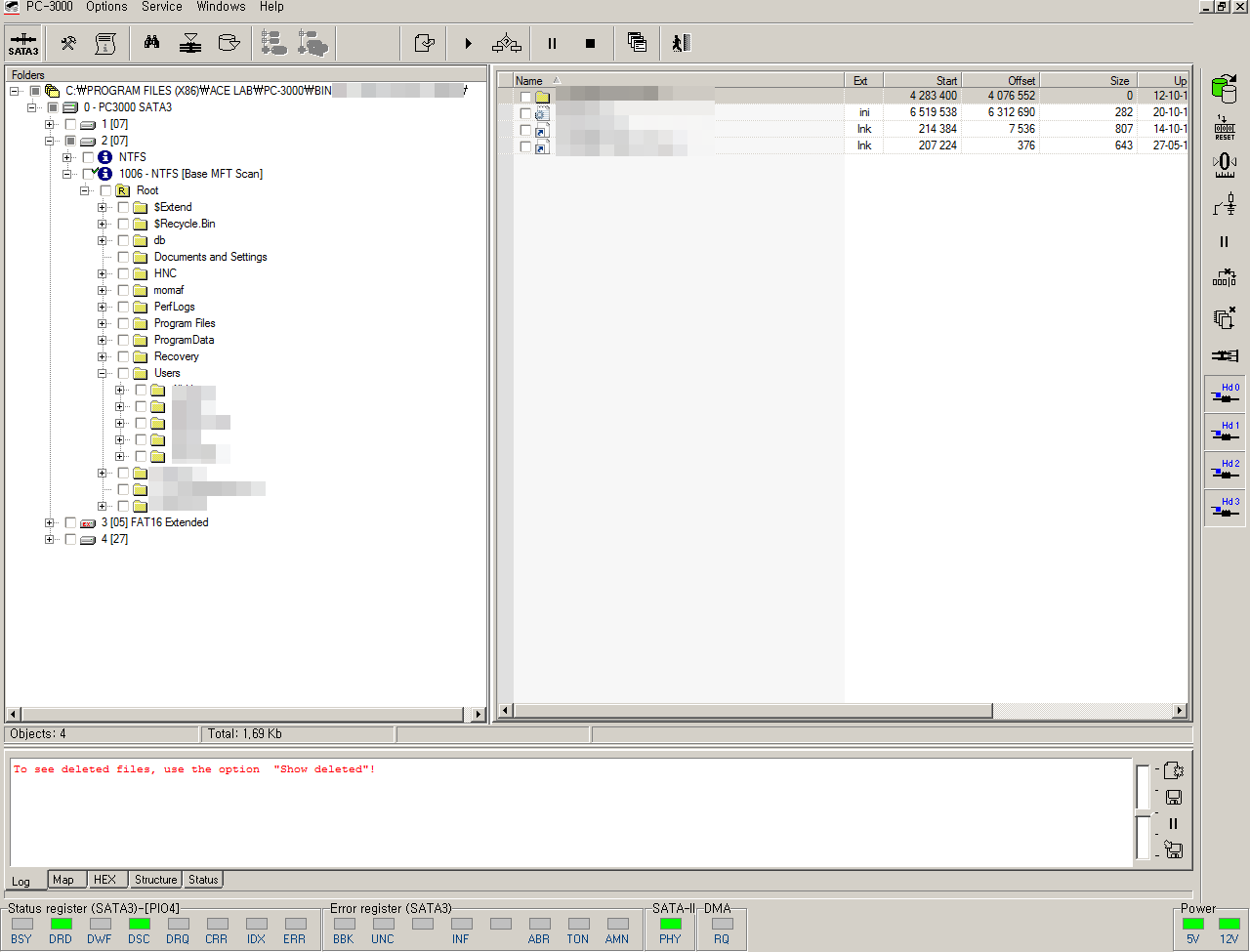Click the save log floppy icon
1250x952 pixels.
coord(1174,797)
